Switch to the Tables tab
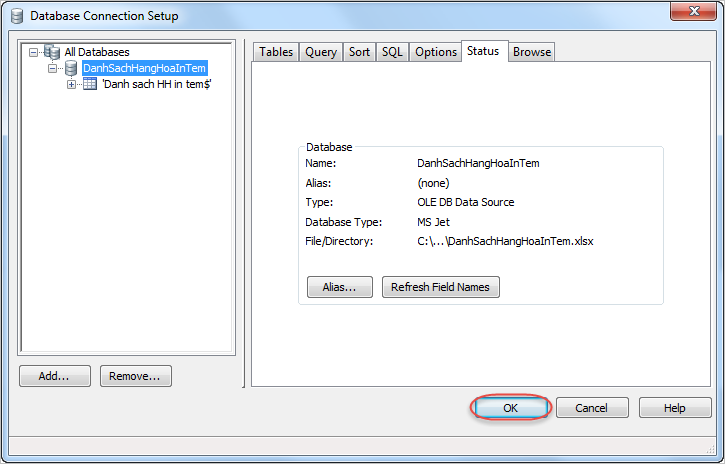 (x=276, y=52)
